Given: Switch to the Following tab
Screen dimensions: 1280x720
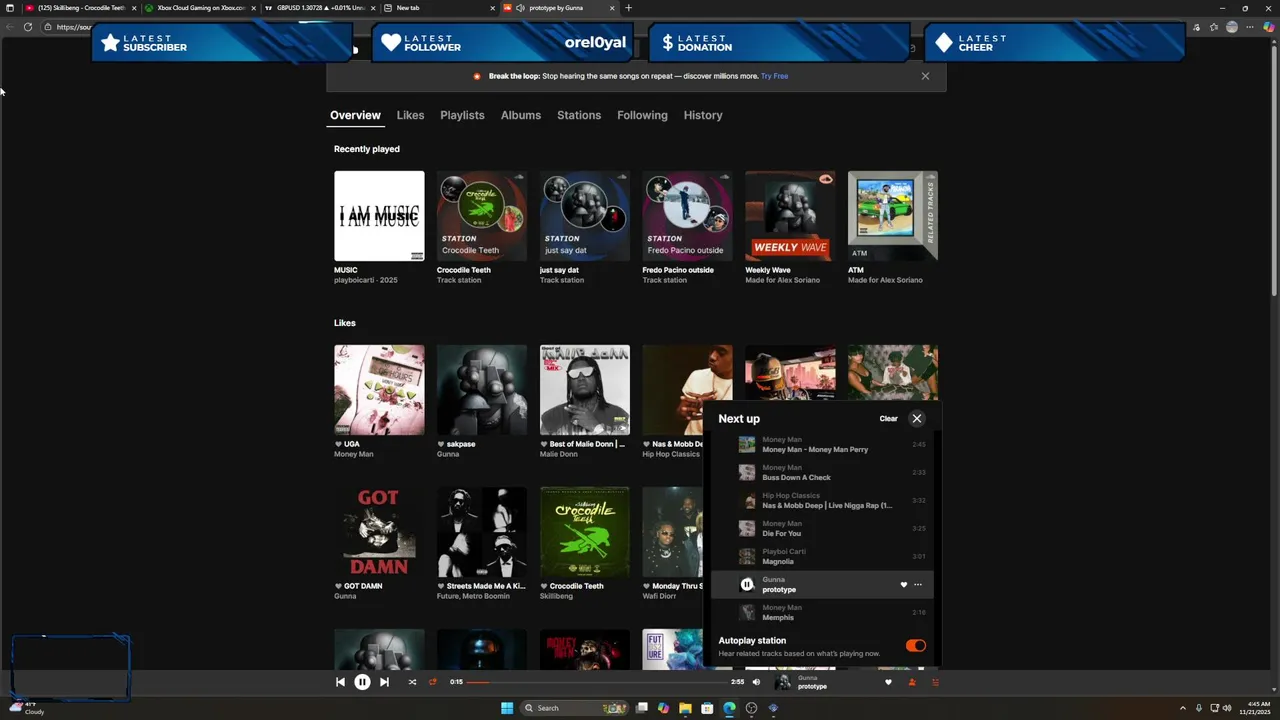Looking at the screenshot, I should 642,115.
